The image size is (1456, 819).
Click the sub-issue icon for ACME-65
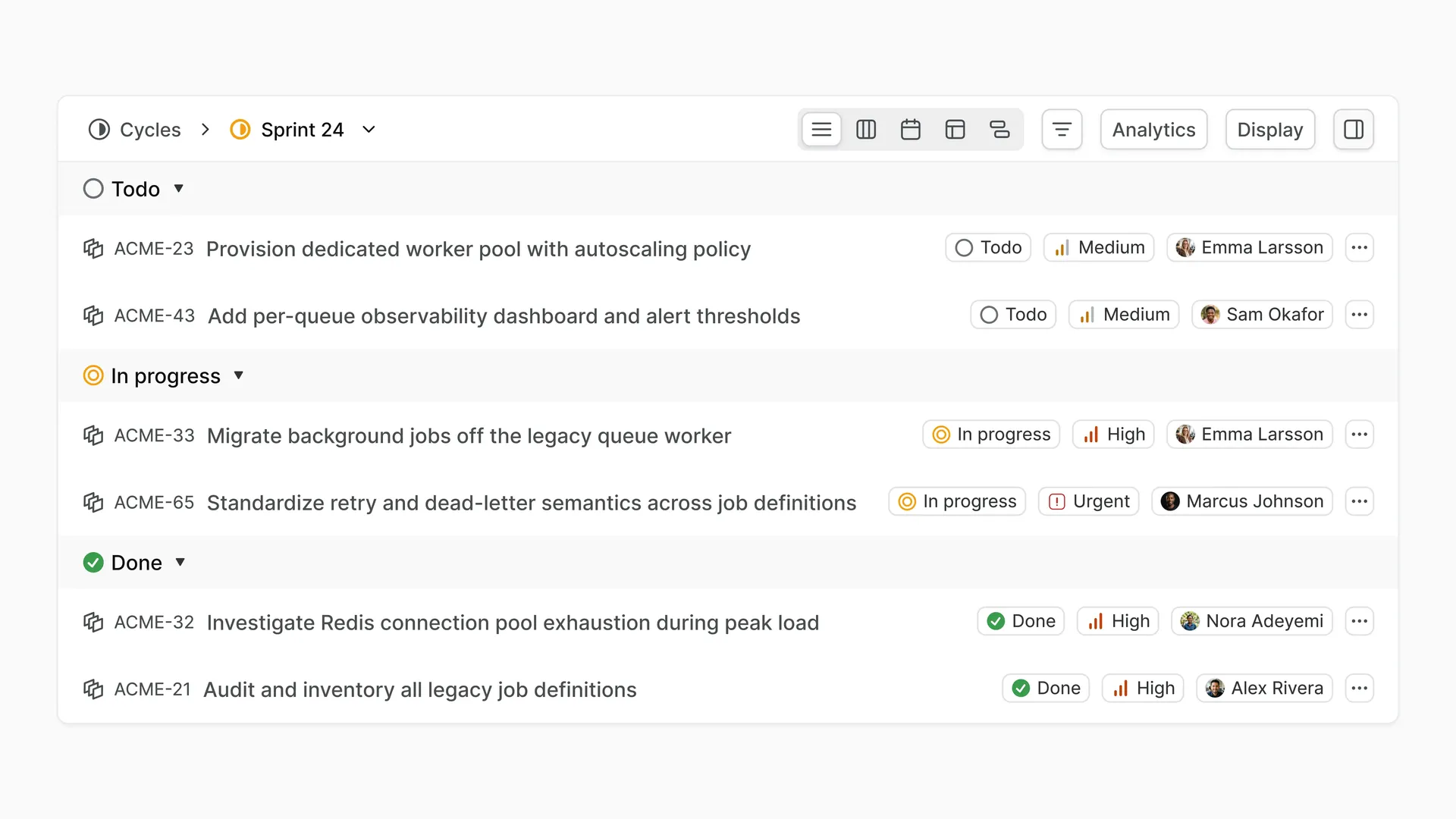pyautogui.click(x=93, y=502)
